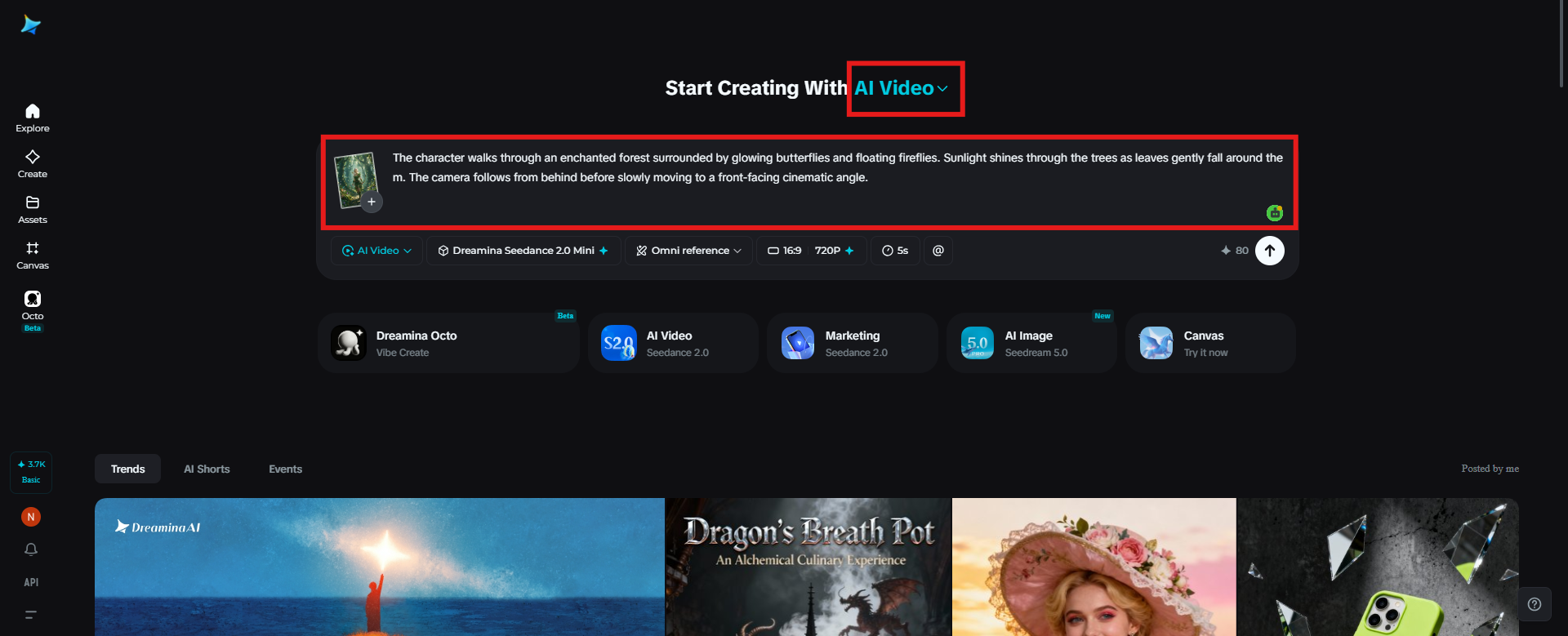The width and height of the screenshot is (1568, 636).
Task: Open the 5s duration selector
Action: 895,251
